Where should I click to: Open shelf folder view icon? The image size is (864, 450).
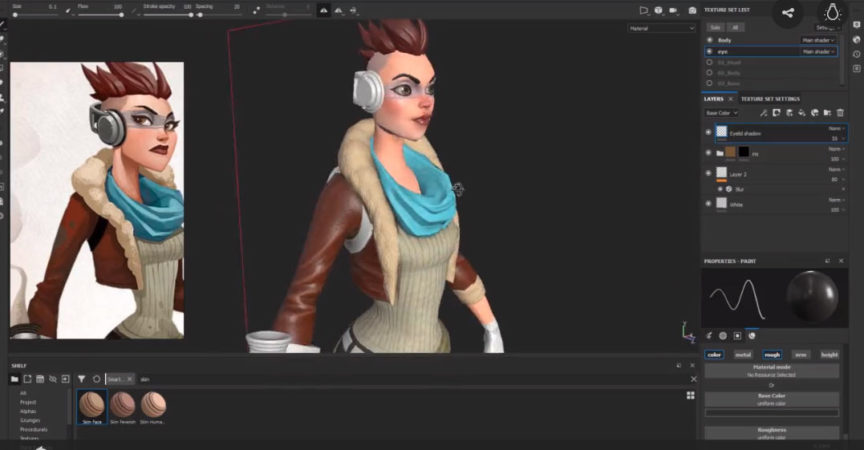[15, 379]
